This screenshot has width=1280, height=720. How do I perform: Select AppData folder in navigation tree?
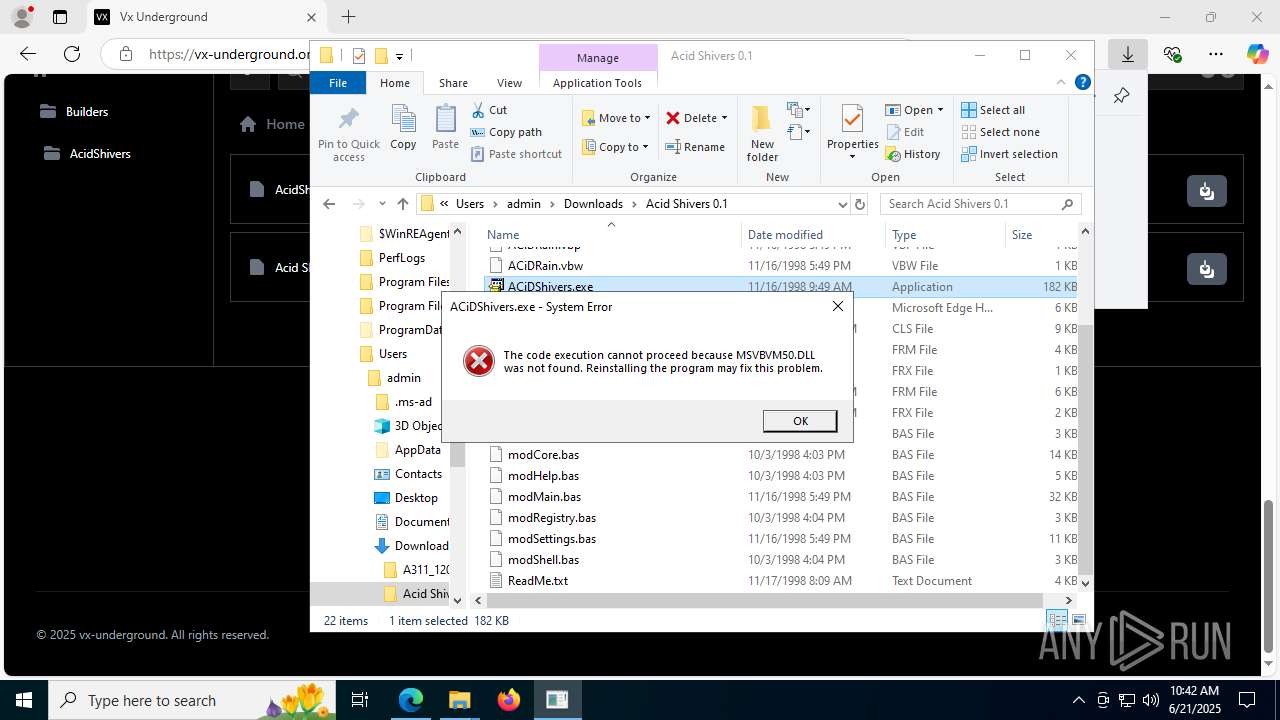417,450
